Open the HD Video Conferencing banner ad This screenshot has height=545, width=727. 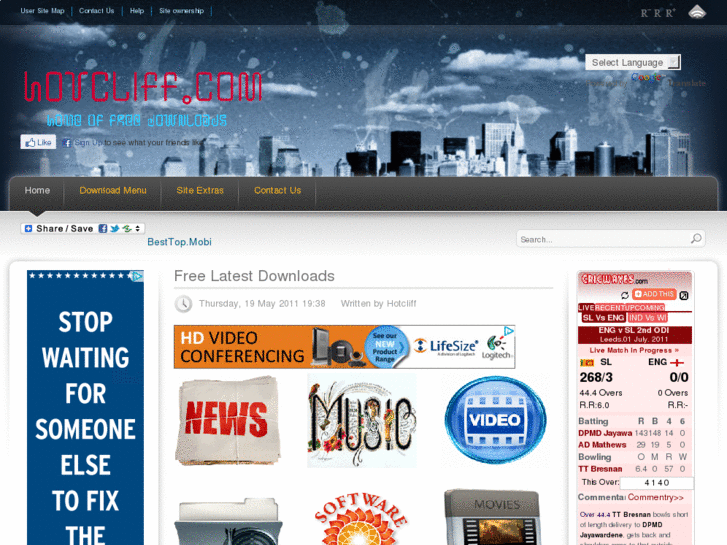[344, 347]
